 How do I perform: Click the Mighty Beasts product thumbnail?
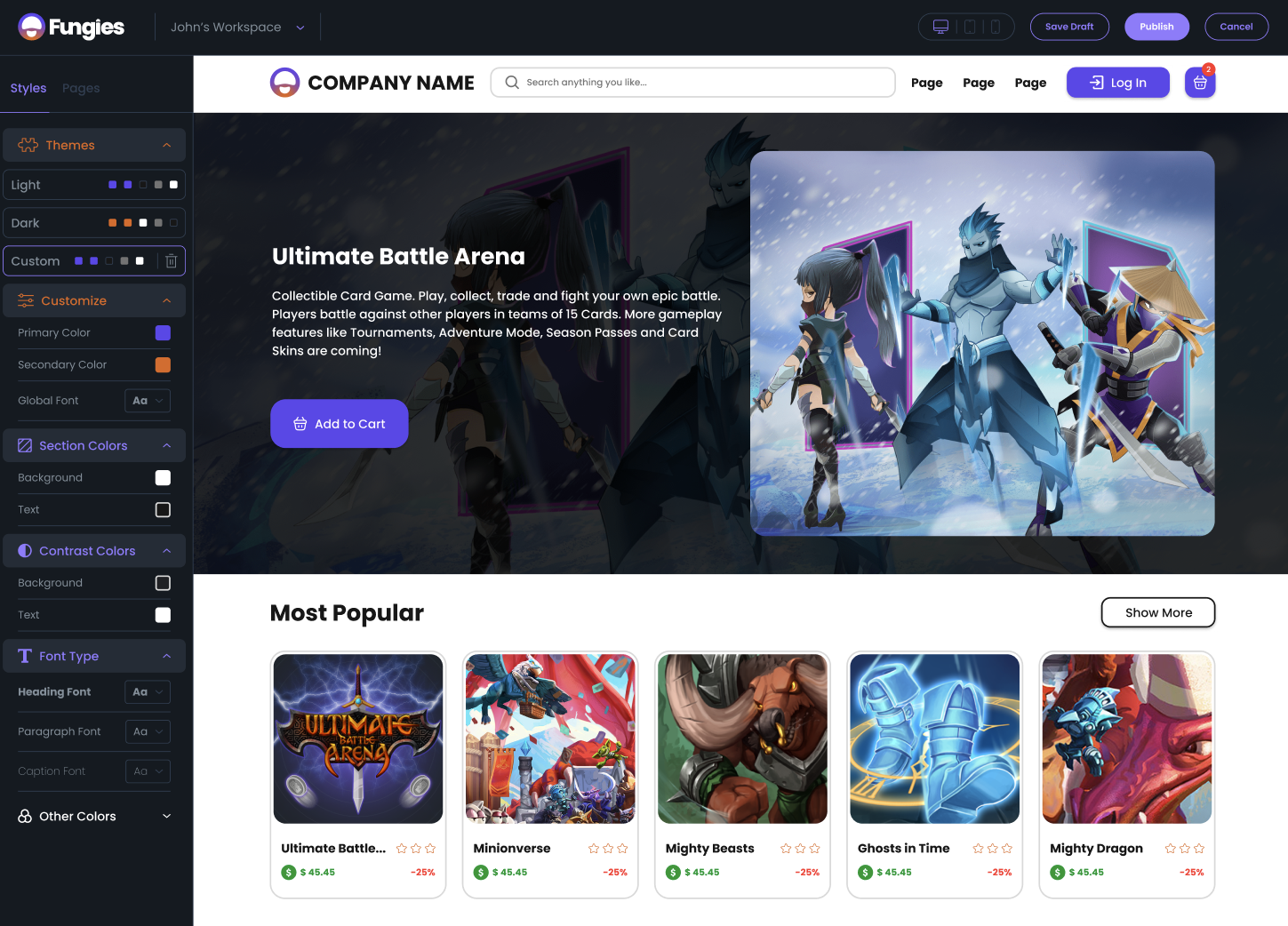tap(742, 738)
